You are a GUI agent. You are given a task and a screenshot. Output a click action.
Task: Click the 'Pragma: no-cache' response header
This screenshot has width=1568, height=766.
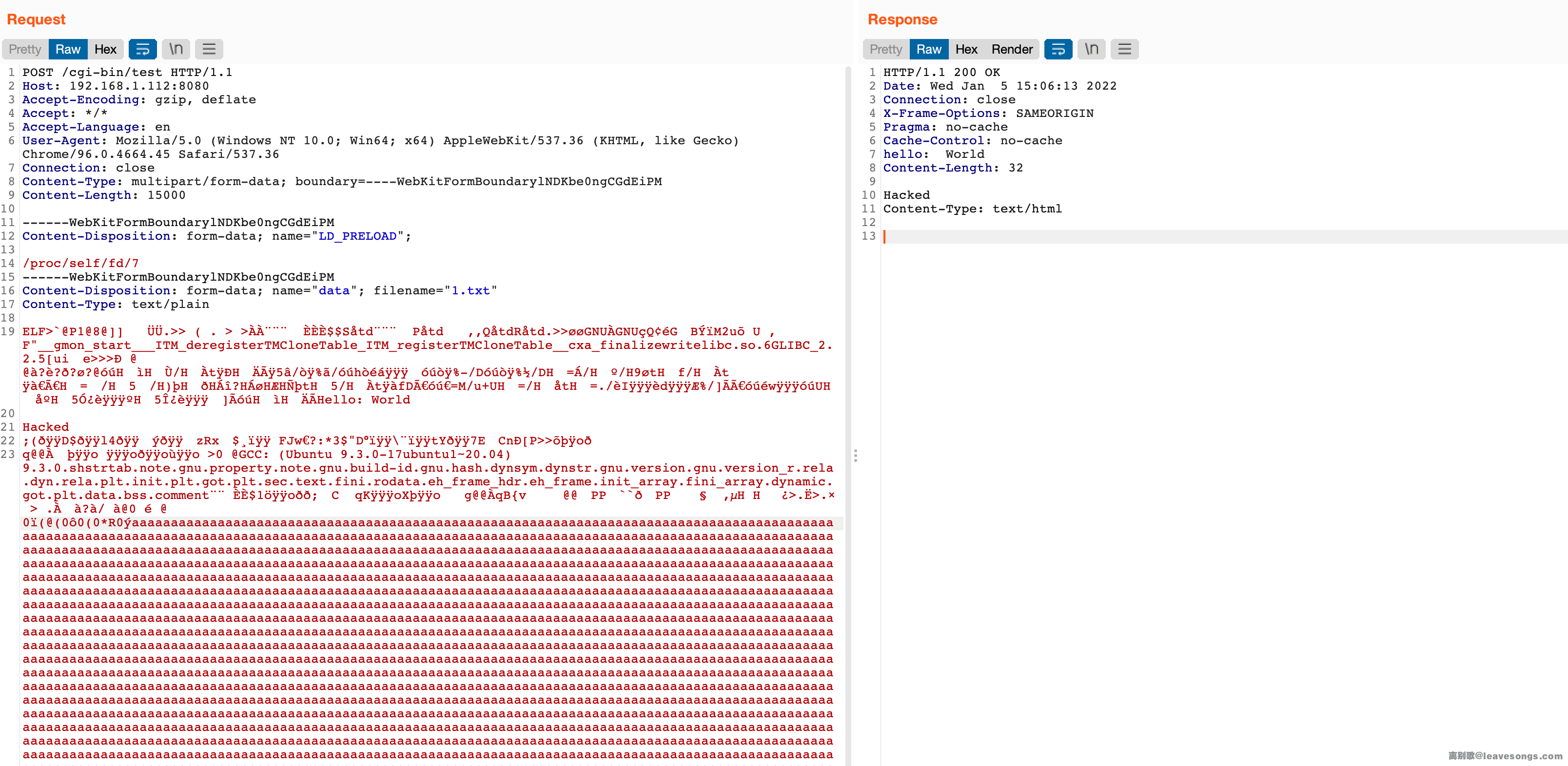pyautogui.click(x=945, y=127)
